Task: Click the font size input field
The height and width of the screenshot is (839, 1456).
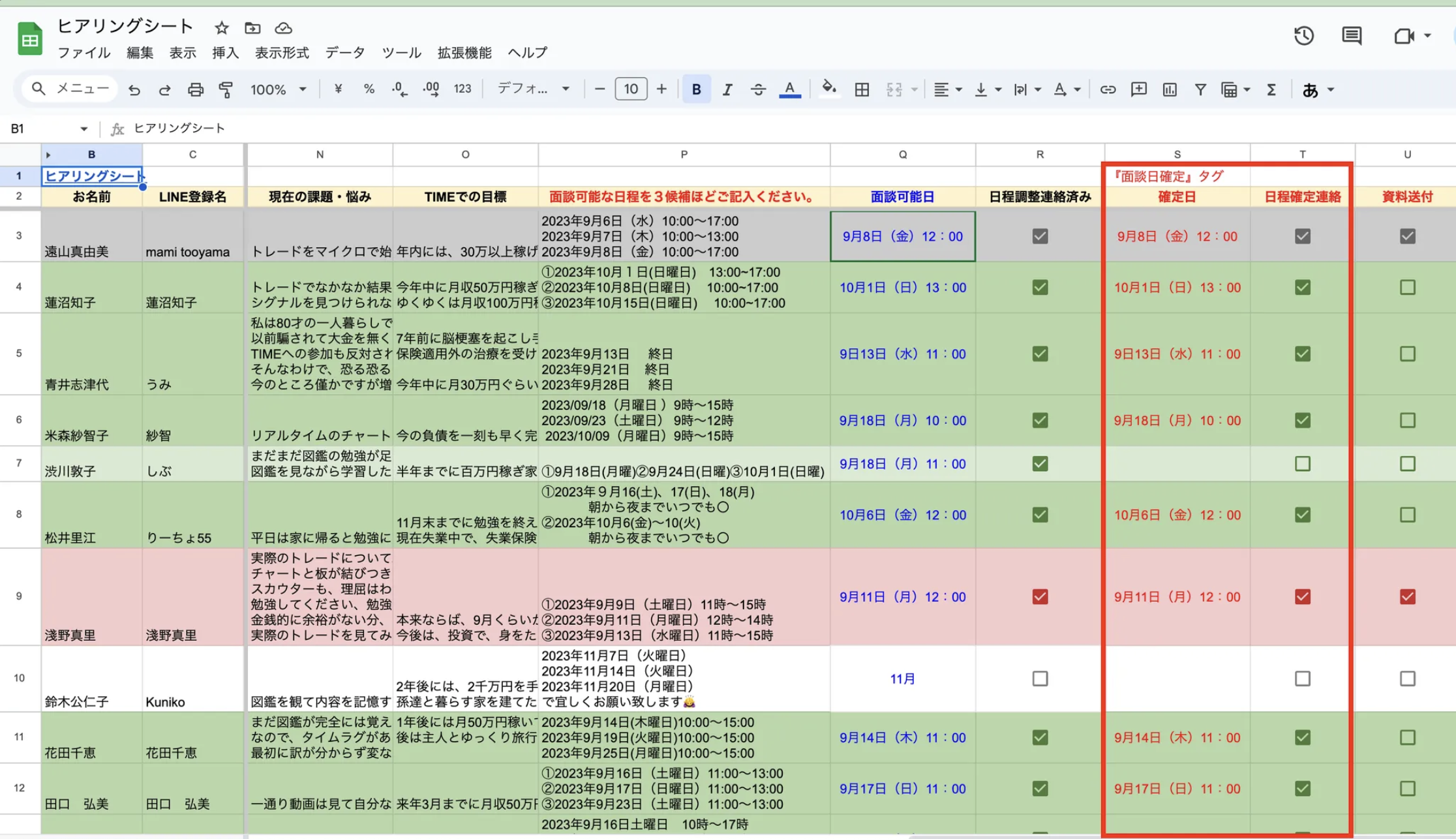Action: pyautogui.click(x=630, y=89)
